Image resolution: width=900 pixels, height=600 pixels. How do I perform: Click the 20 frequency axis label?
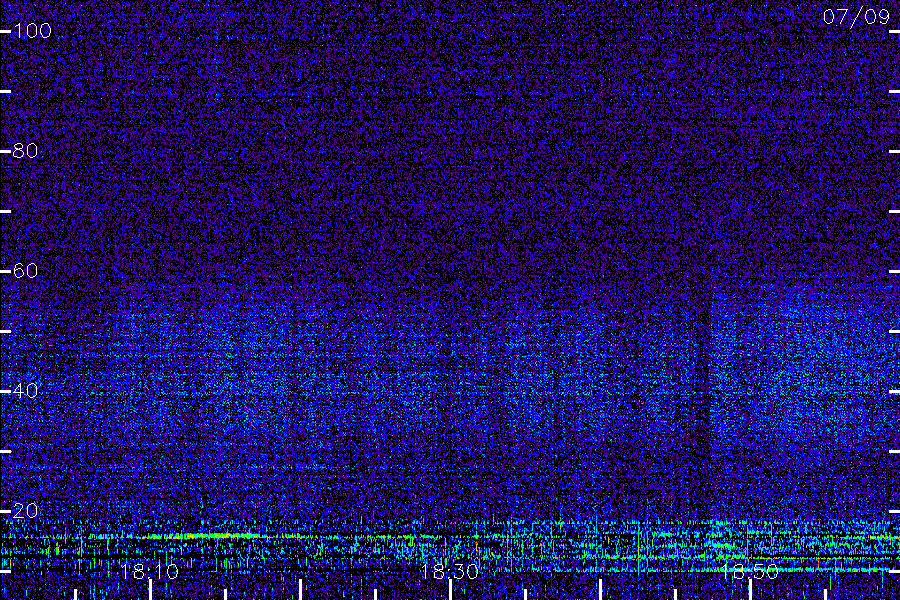click(x=25, y=511)
